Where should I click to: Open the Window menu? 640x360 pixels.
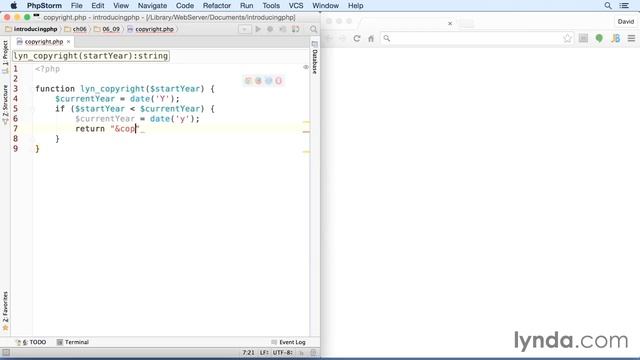pyautogui.click(x=325, y=6)
